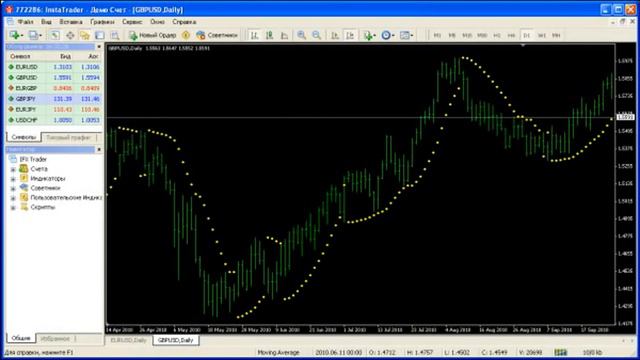Click the connection status bars icon
The height and width of the screenshot is (360, 640).
coord(561,352)
